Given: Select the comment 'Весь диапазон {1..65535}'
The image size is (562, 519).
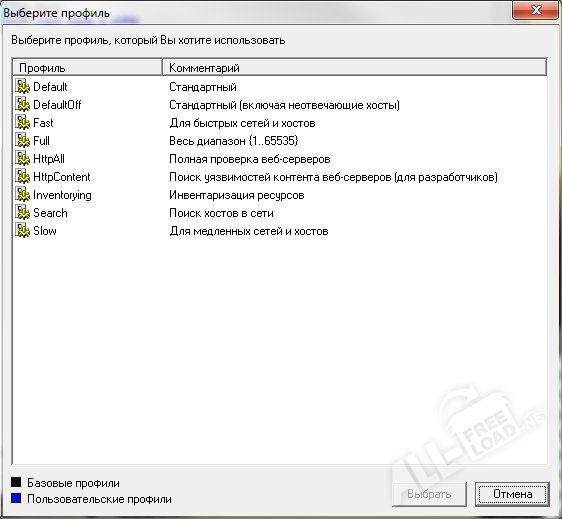Looking at the screenshot, I should (234, 141).
